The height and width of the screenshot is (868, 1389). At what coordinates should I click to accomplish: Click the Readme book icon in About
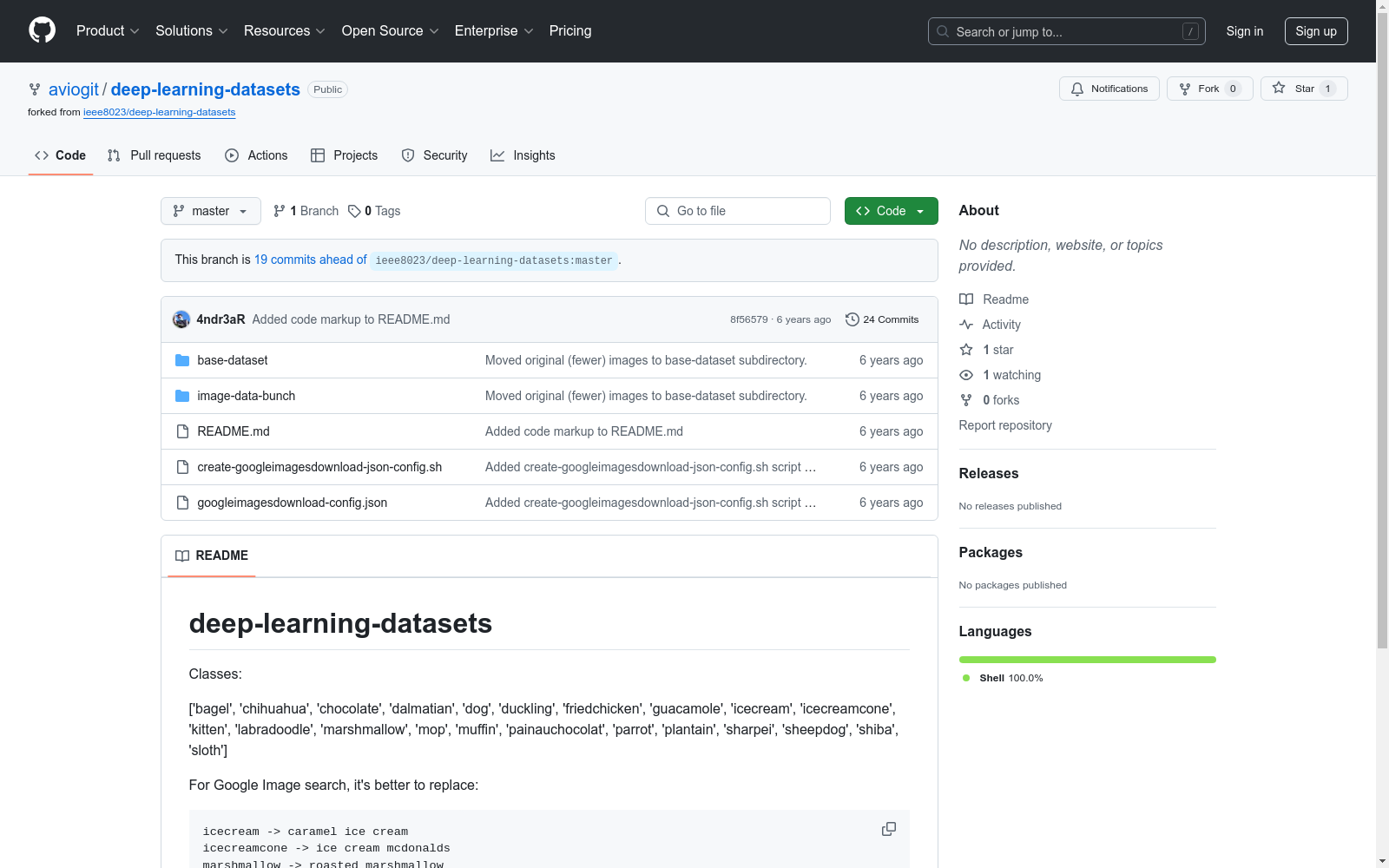966,299
